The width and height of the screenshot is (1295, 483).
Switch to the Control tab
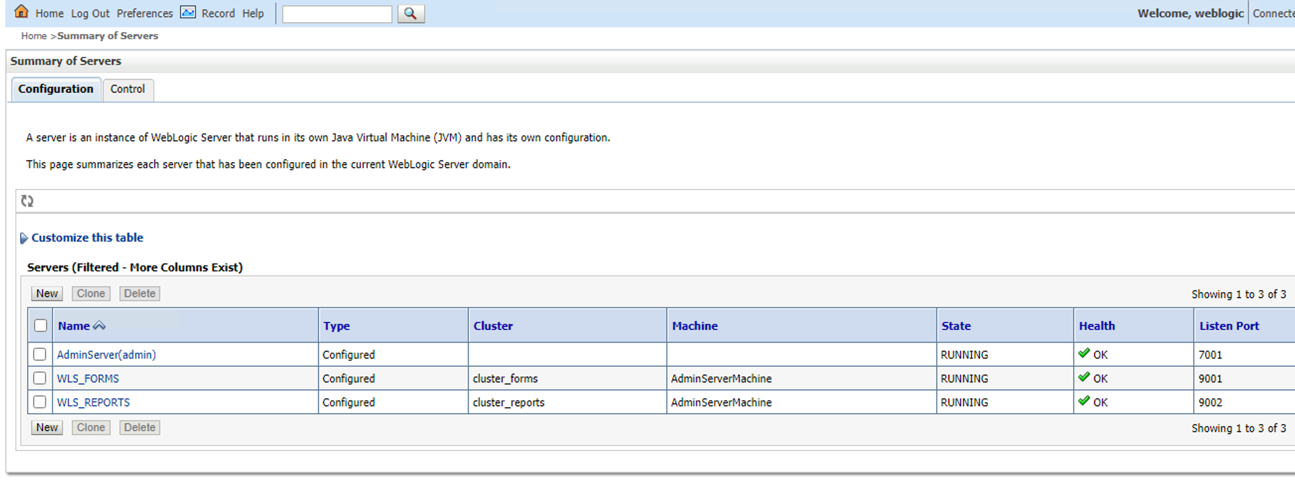128,89
